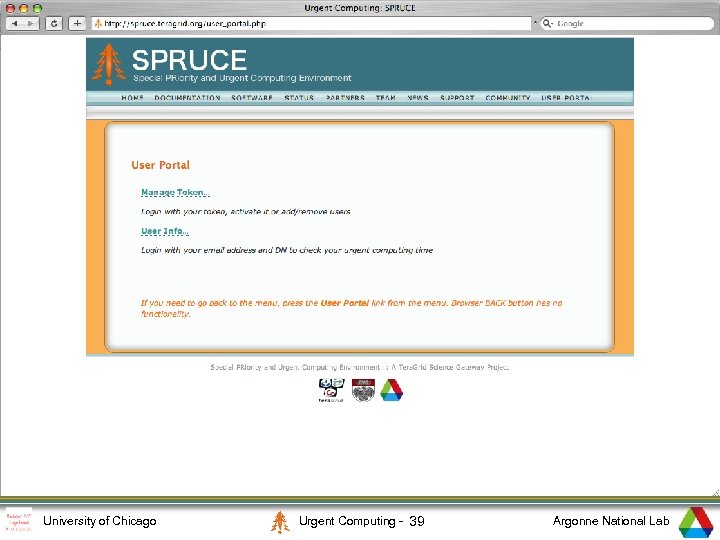Click the University of Chicago crest logo
Screen dimensions: 720x540
click(363, 390)
